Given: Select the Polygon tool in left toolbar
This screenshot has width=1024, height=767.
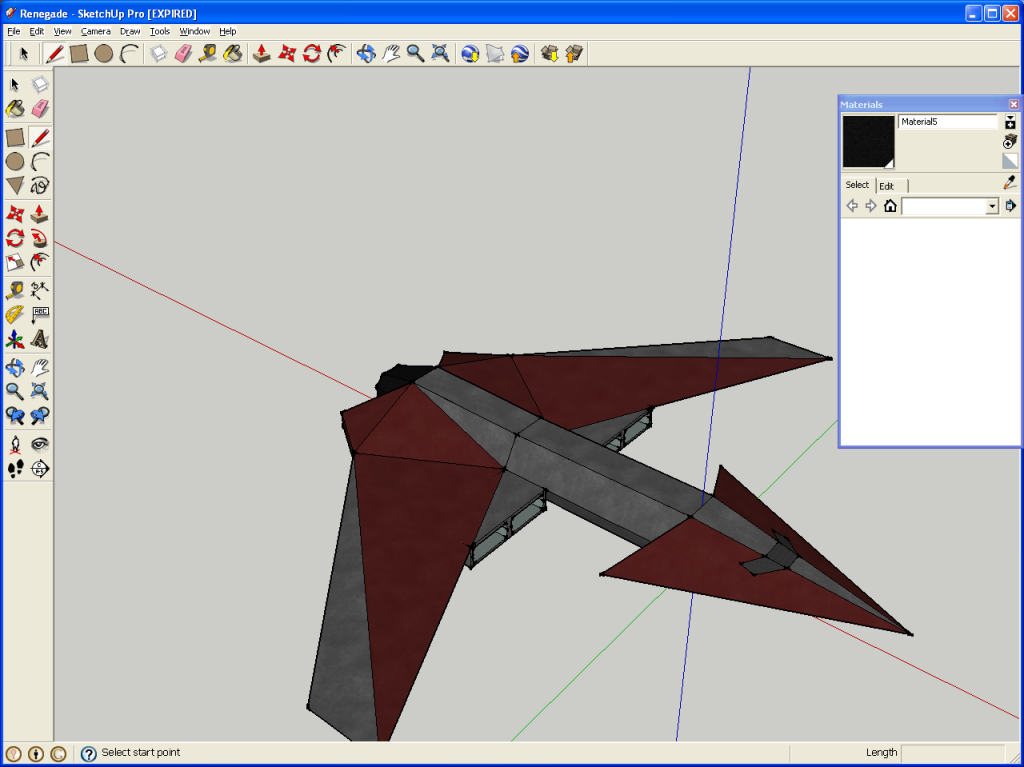Looking at the screenshot, I should click(15, 186).
